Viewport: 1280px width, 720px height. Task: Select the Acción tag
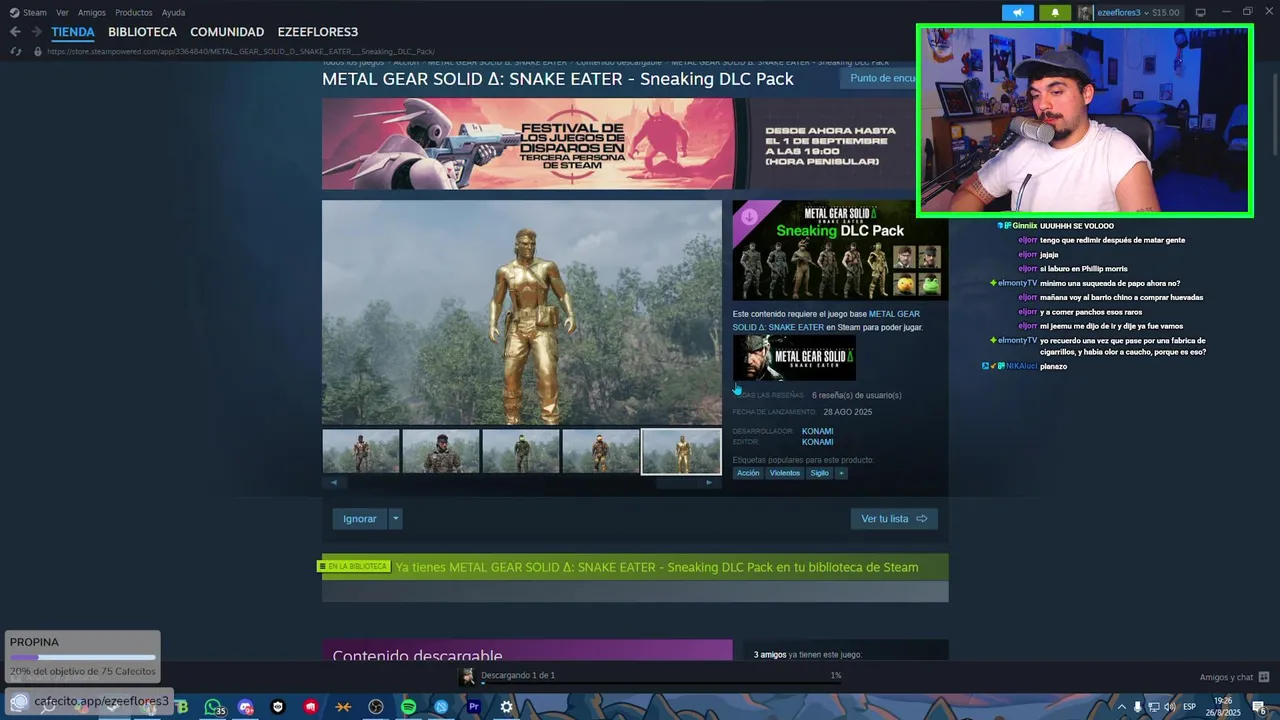click(748, 473)
